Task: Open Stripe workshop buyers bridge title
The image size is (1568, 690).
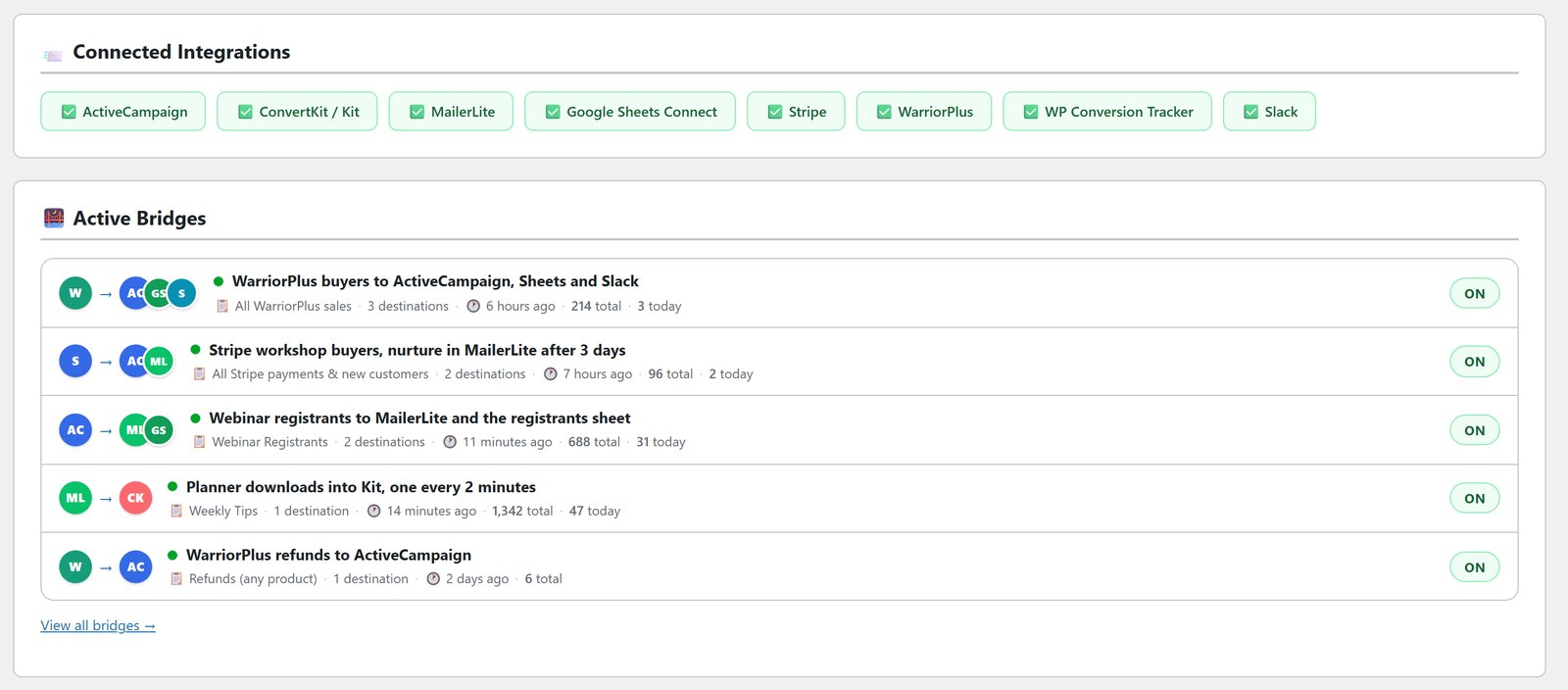Action: [416, 350]
